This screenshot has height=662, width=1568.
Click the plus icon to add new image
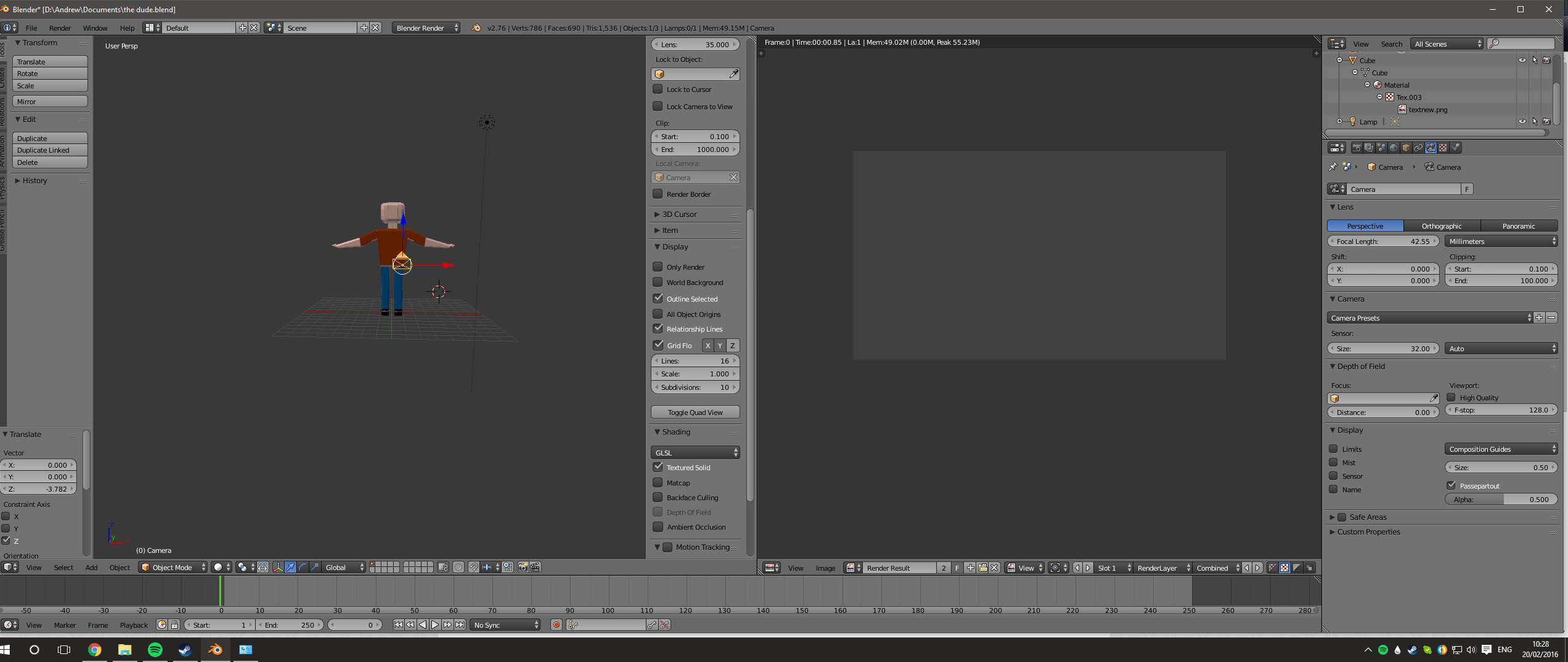[x=970, y=568]
